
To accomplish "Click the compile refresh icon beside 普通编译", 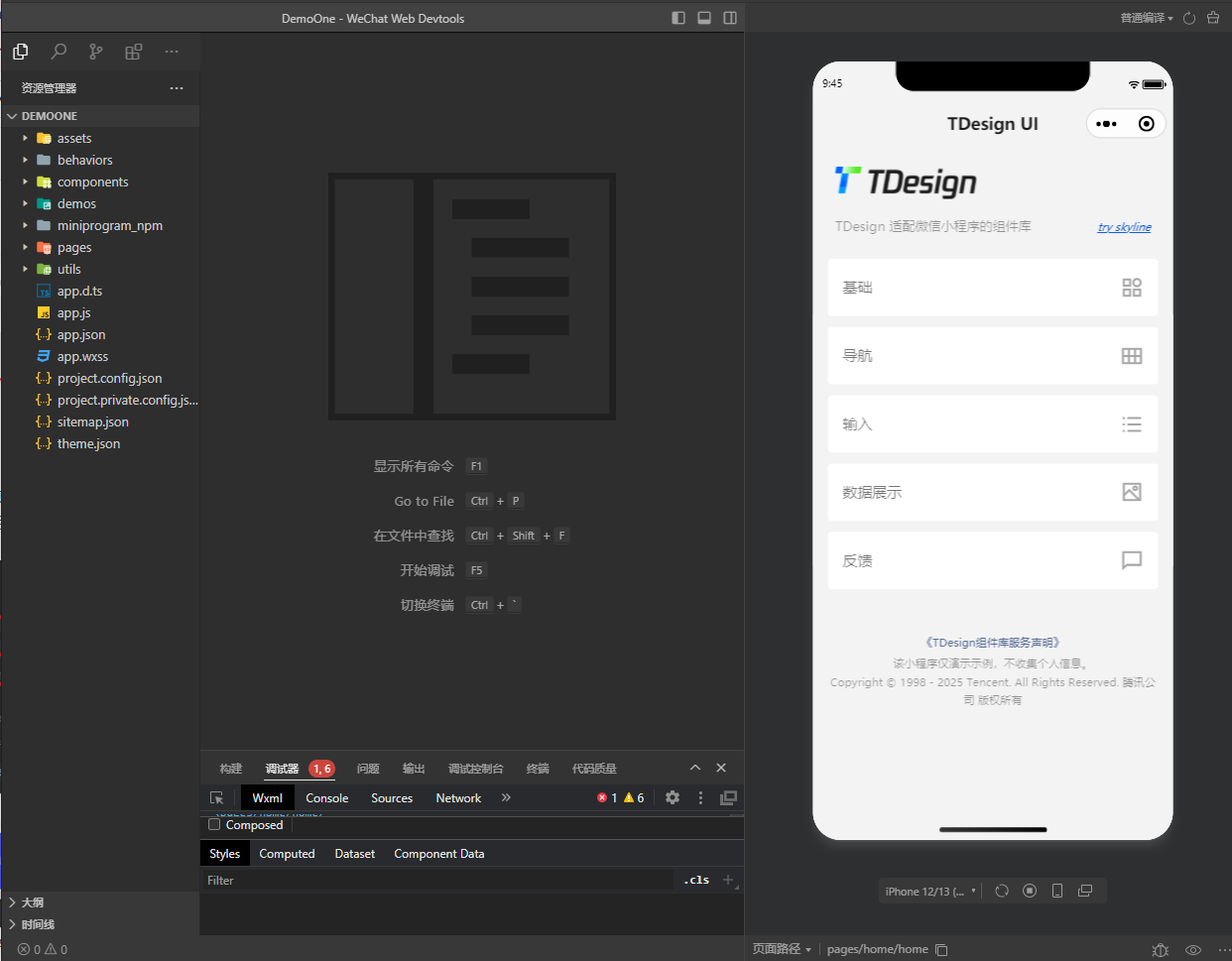I will (x=1189, y=18).
